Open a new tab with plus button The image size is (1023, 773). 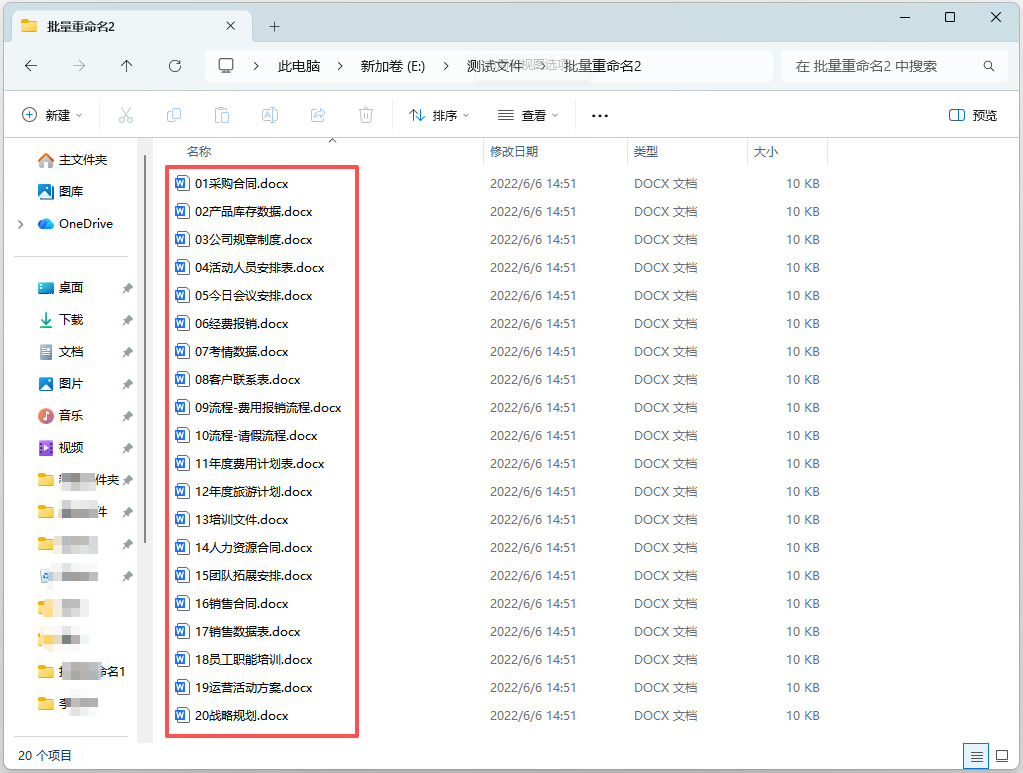275,27
